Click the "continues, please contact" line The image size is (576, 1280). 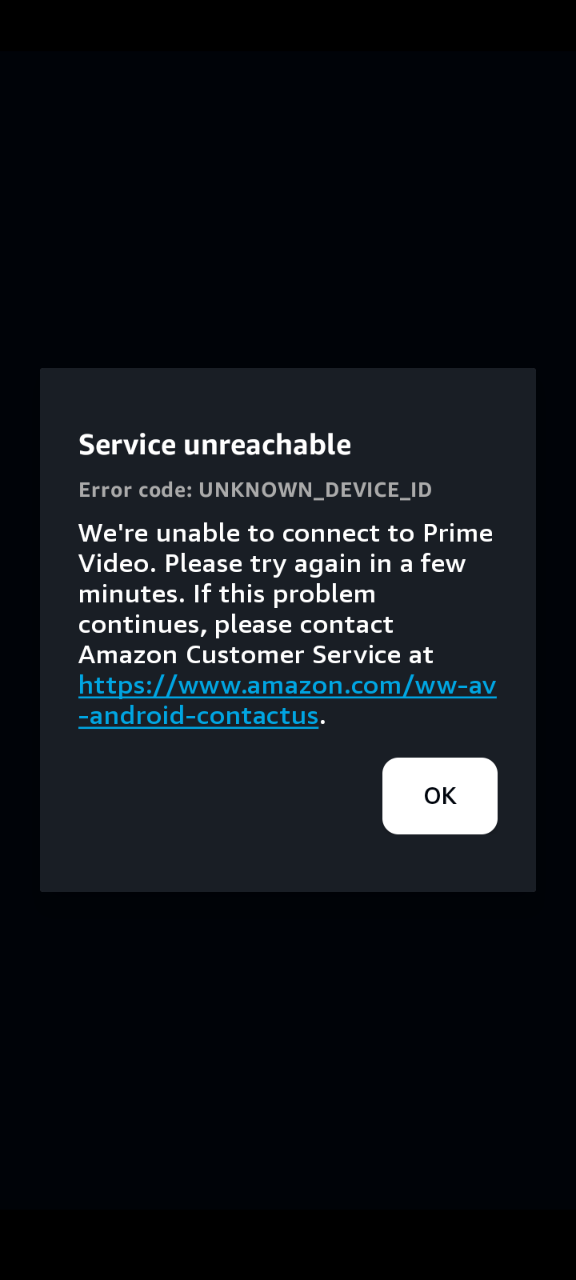pos(236,625)
